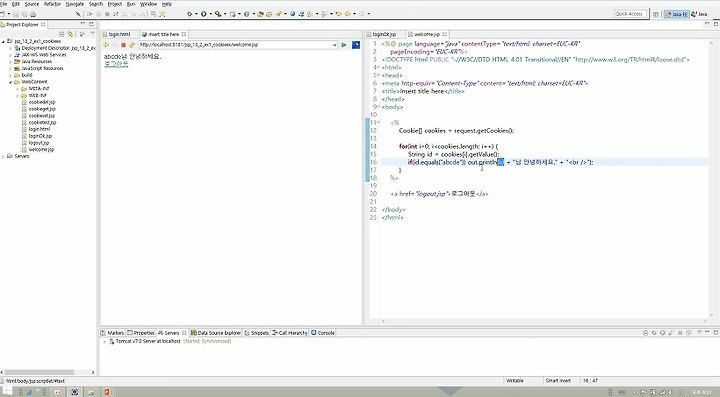Select welcome.jsp in Project Explorer
The image size is (720, 397).
41,149
